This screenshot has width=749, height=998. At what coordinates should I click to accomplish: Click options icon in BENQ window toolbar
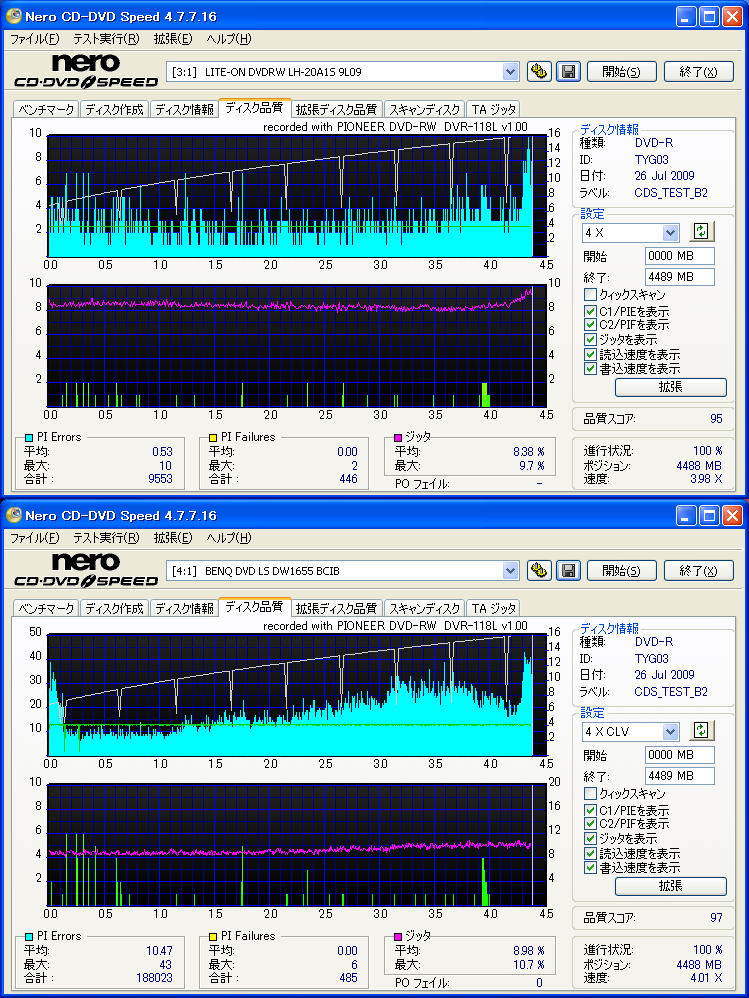click(539, 570)
